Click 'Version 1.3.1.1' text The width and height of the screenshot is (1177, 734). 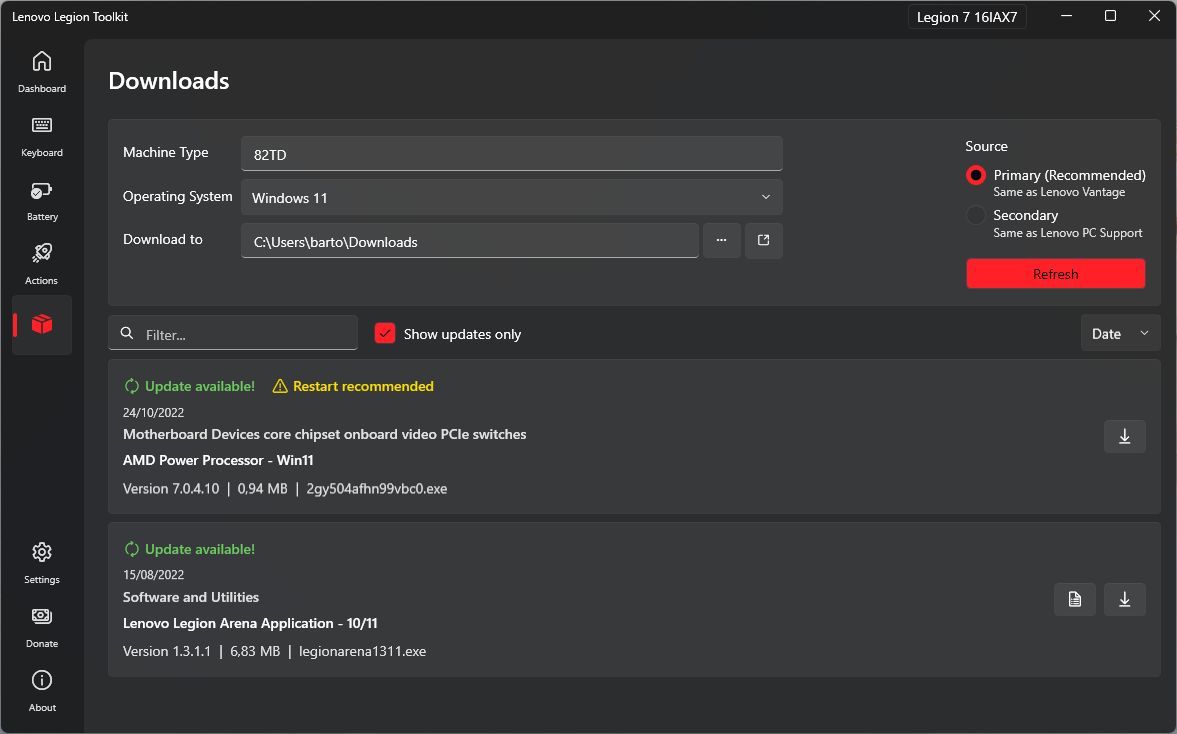point(167,651)
